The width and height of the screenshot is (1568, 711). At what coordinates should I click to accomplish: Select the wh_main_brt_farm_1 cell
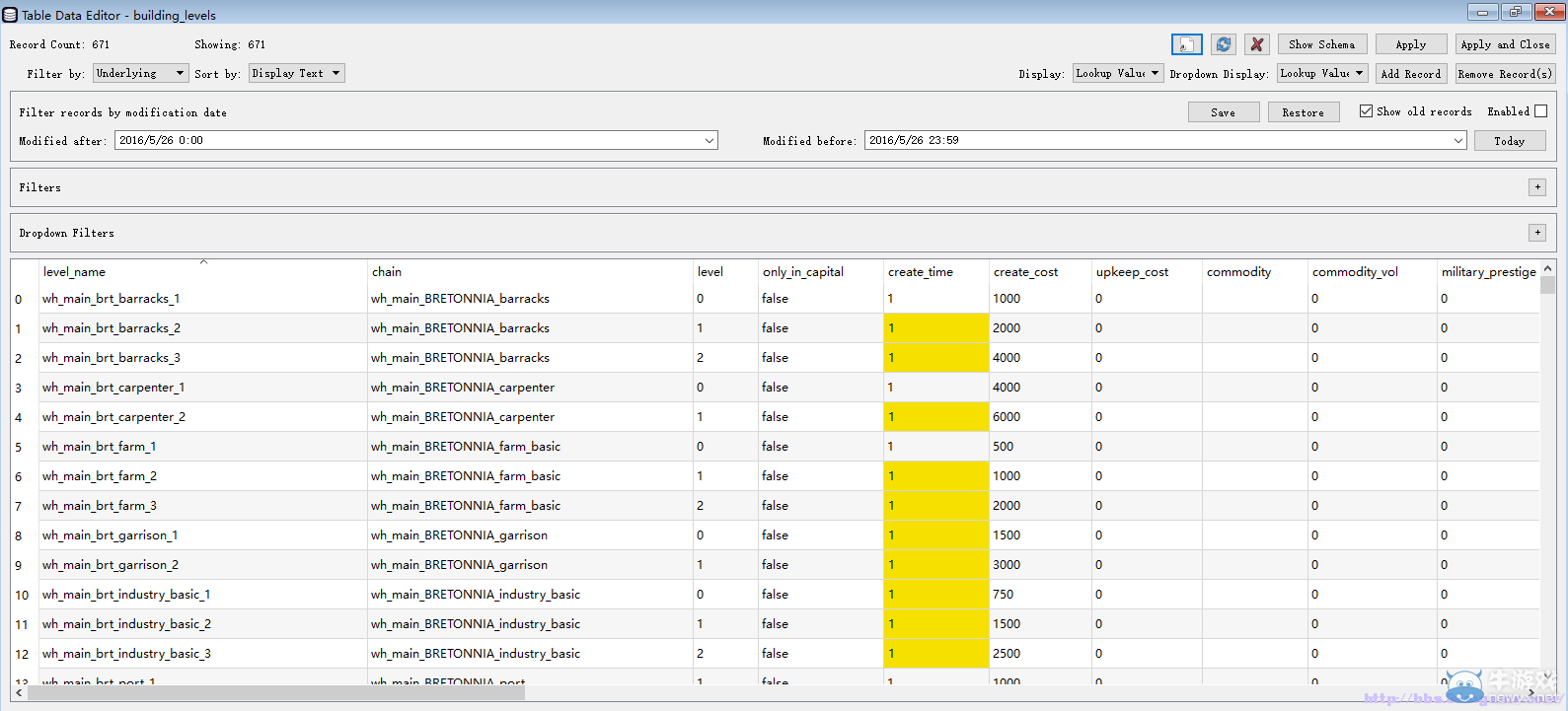click(202, 447)
